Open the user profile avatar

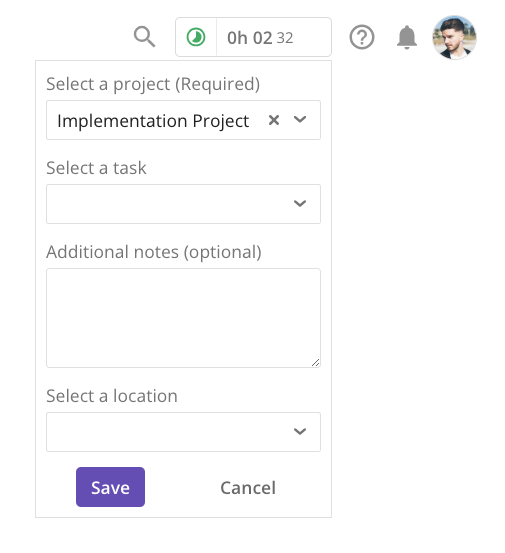[455, 37]
